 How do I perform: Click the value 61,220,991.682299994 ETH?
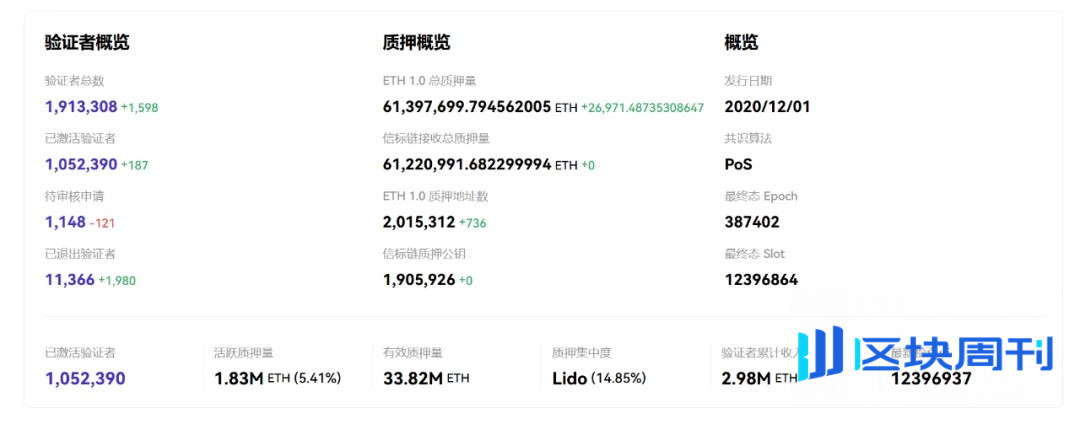[x=480, y=165]
